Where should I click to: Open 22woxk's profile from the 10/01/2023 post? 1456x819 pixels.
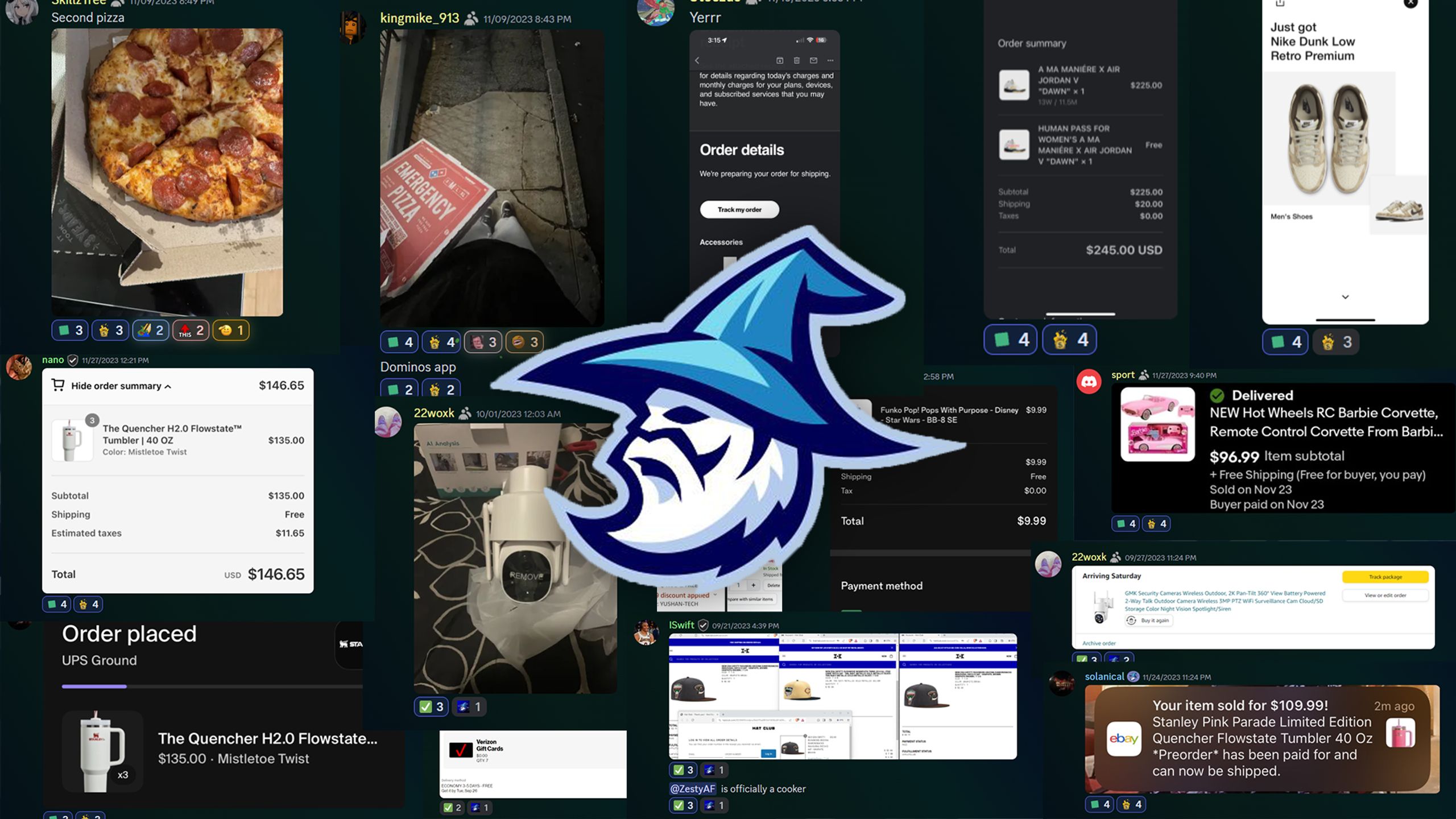434,413
